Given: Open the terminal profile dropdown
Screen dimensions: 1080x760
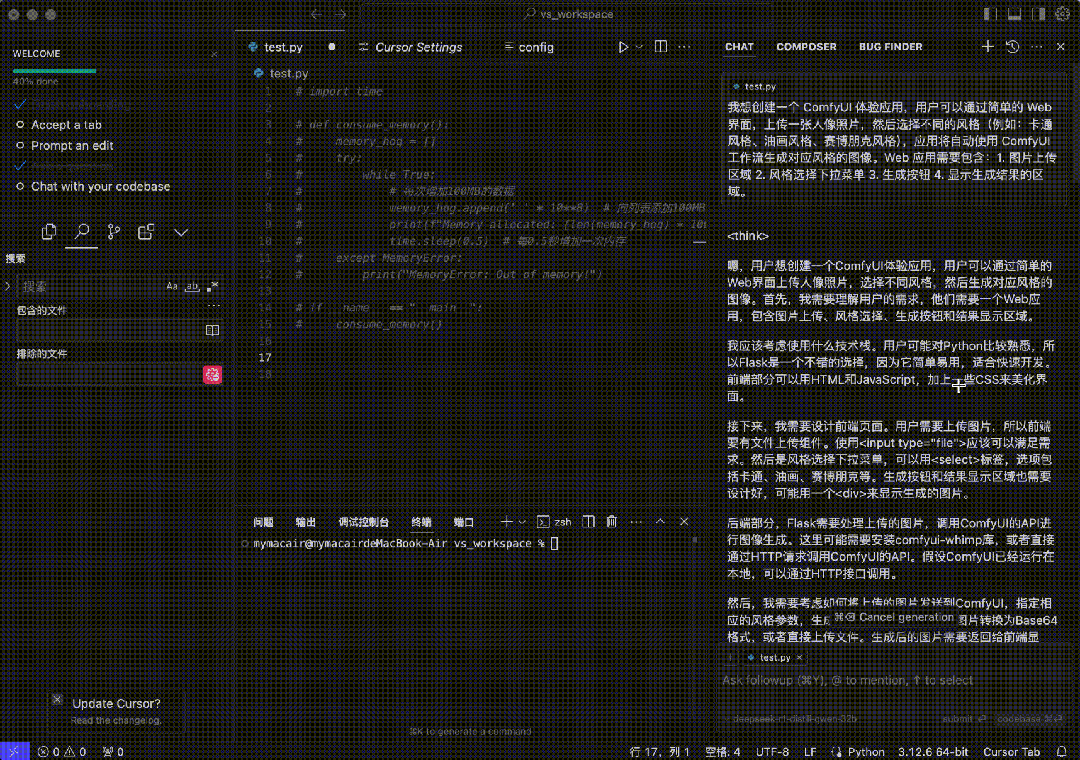Looking at the screenshot, I should [522, 521].
